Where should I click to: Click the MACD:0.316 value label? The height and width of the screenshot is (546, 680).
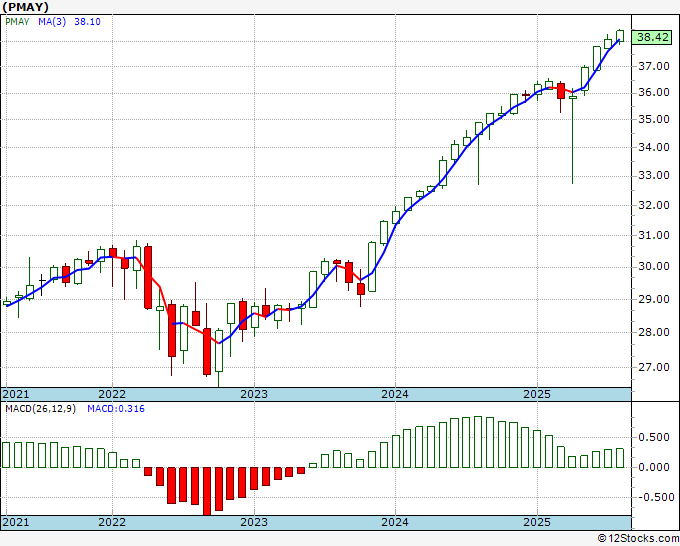coord(116,409)
